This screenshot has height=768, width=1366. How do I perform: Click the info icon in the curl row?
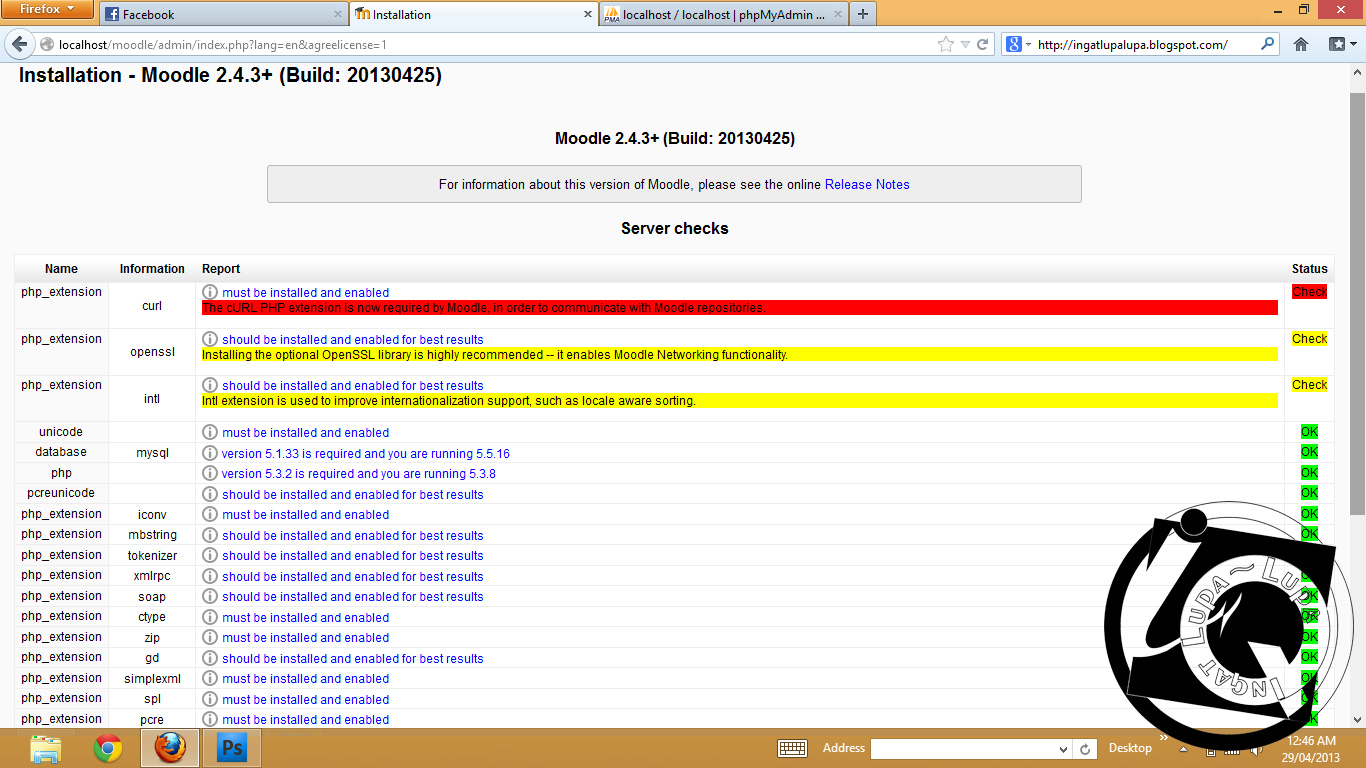(210, 292)
